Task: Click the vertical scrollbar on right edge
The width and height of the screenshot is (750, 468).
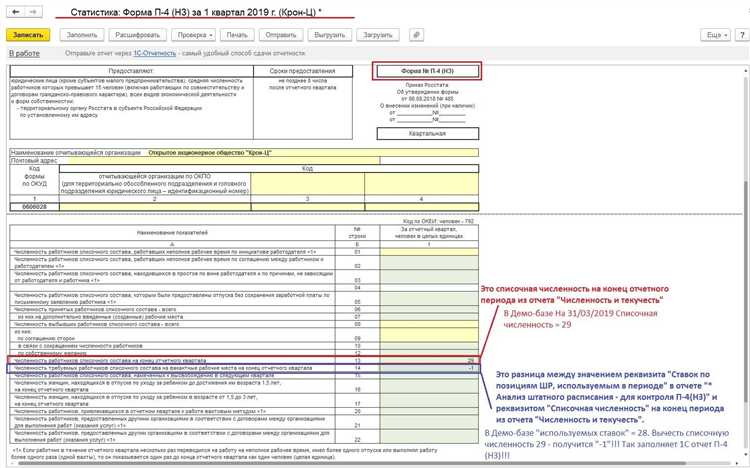Action: tap(744, 250)
